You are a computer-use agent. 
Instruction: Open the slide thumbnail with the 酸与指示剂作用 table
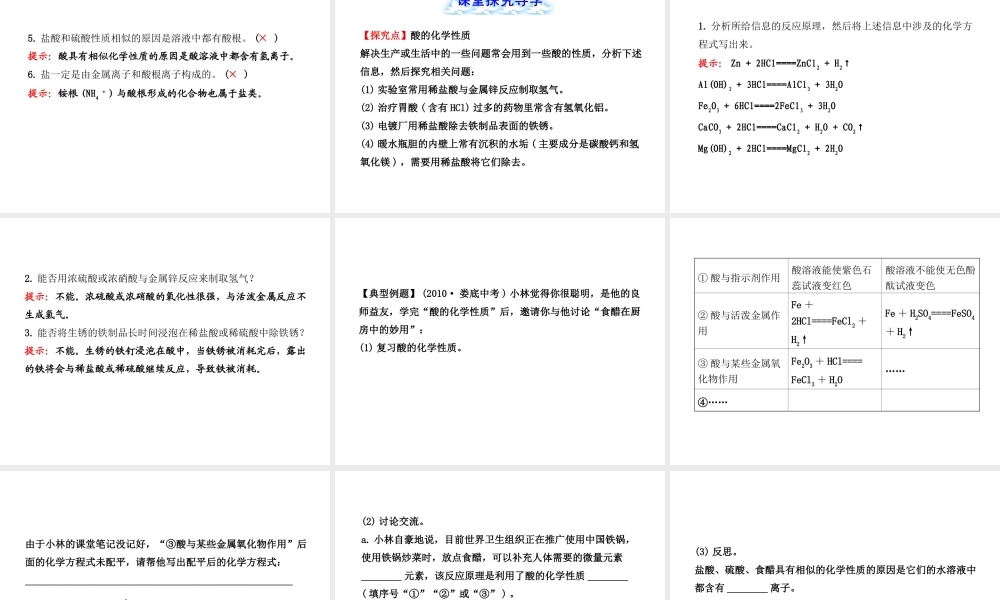835,341
